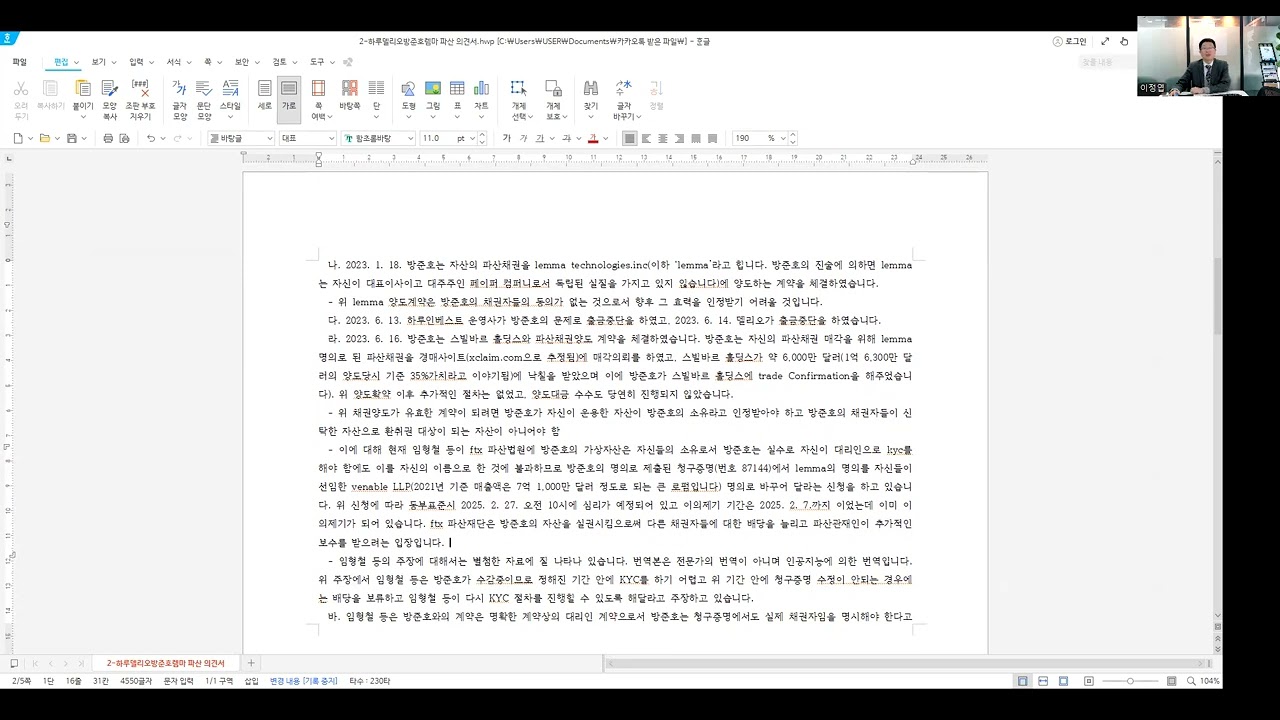Expand the underline style dropdown arrow

tap(552, 138)
